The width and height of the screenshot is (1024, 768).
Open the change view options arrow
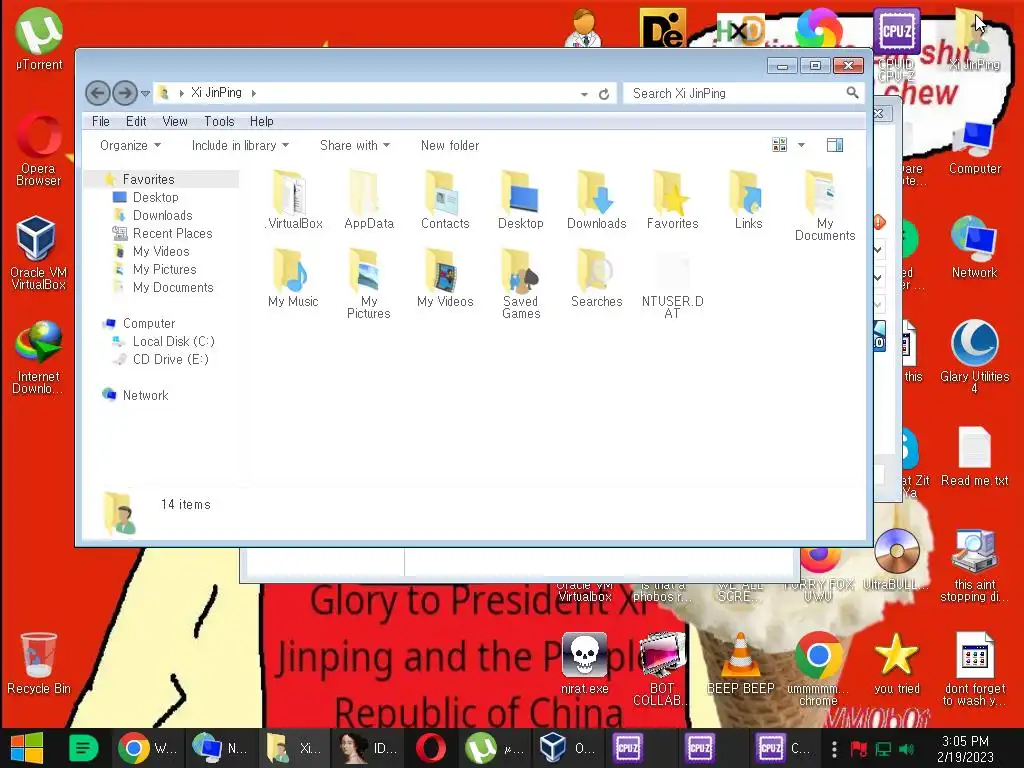coord(801,145)
